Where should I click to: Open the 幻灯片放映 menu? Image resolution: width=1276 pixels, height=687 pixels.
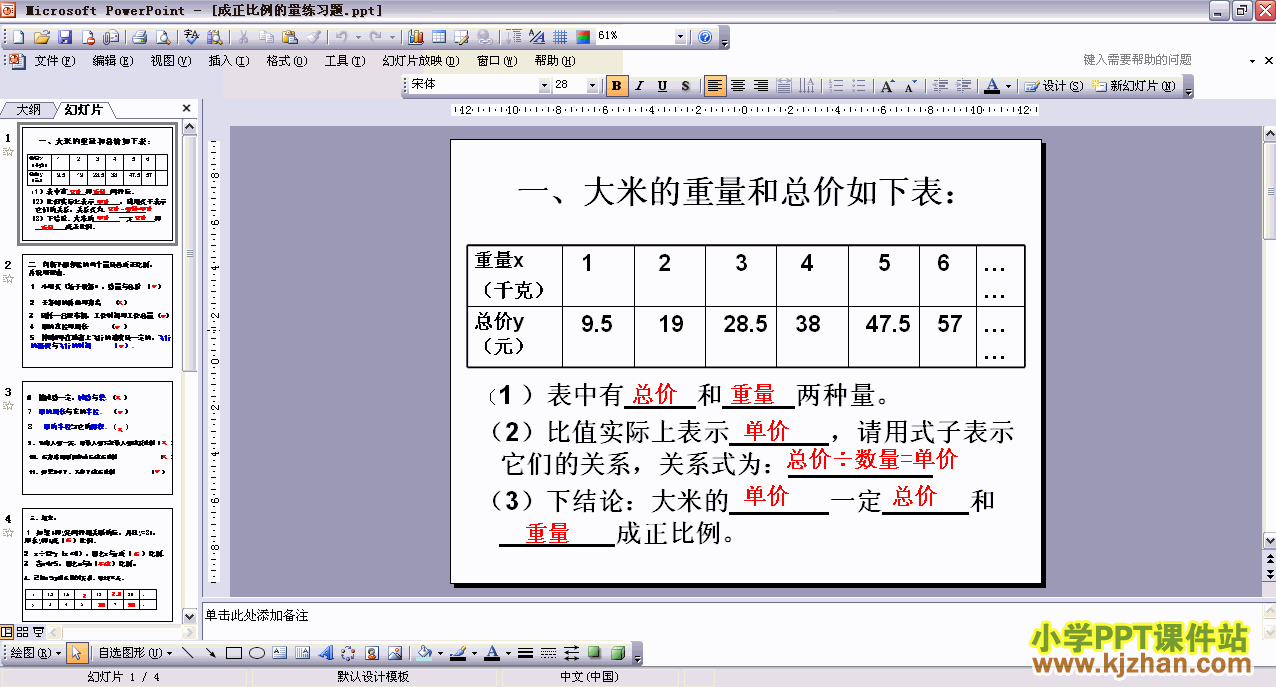click(421, 61)
